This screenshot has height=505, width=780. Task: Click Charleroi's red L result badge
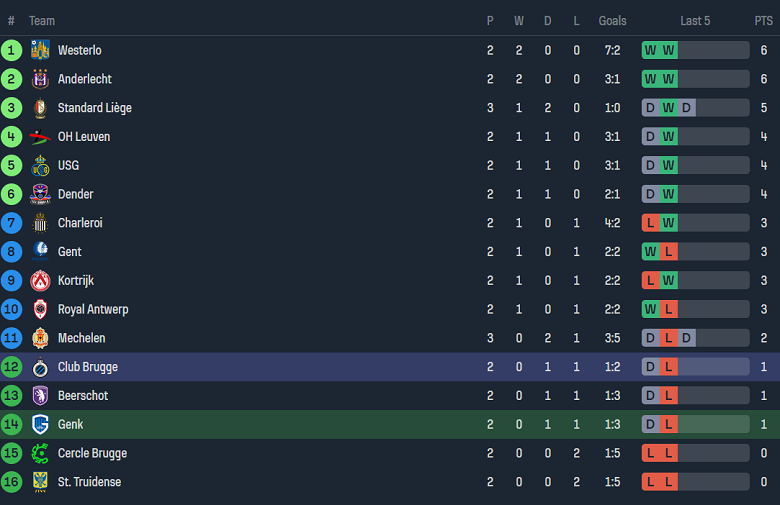(x=651, y=223)
